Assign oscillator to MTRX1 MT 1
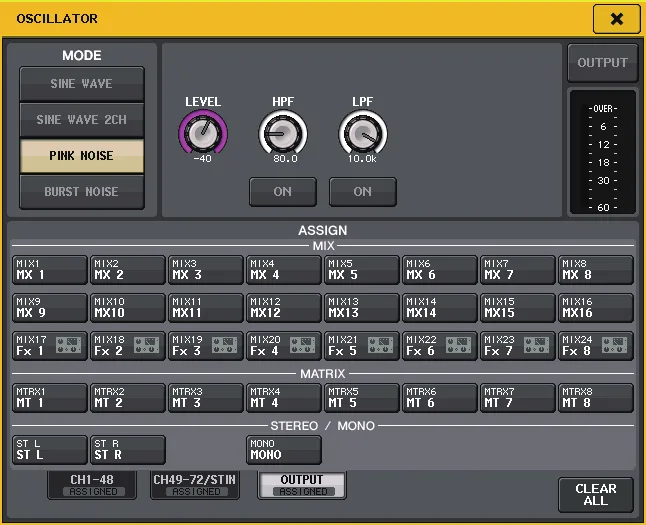This screenshot has width=646, height=525. 50,398
